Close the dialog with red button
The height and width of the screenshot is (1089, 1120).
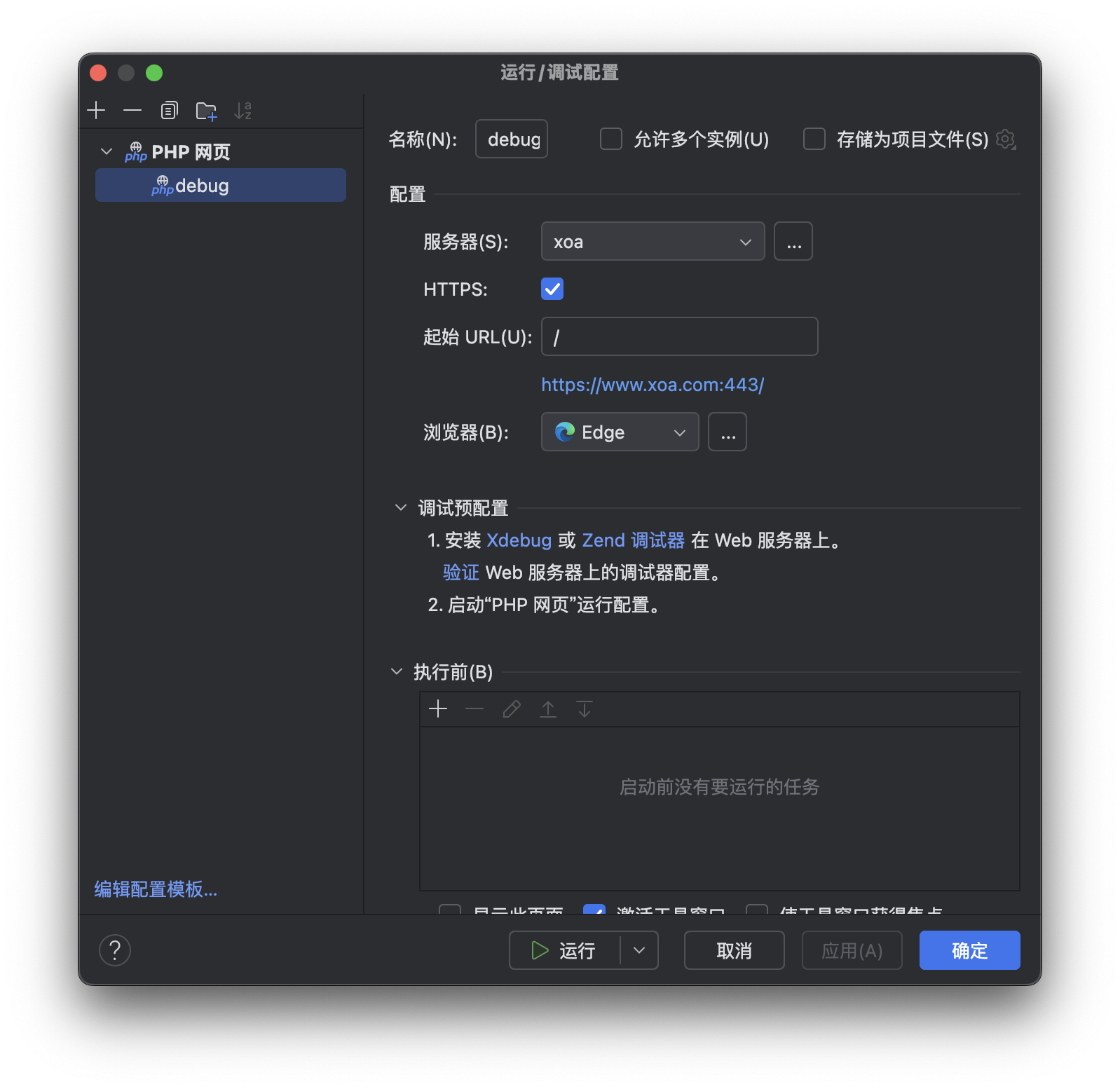(x=98, y=73)
